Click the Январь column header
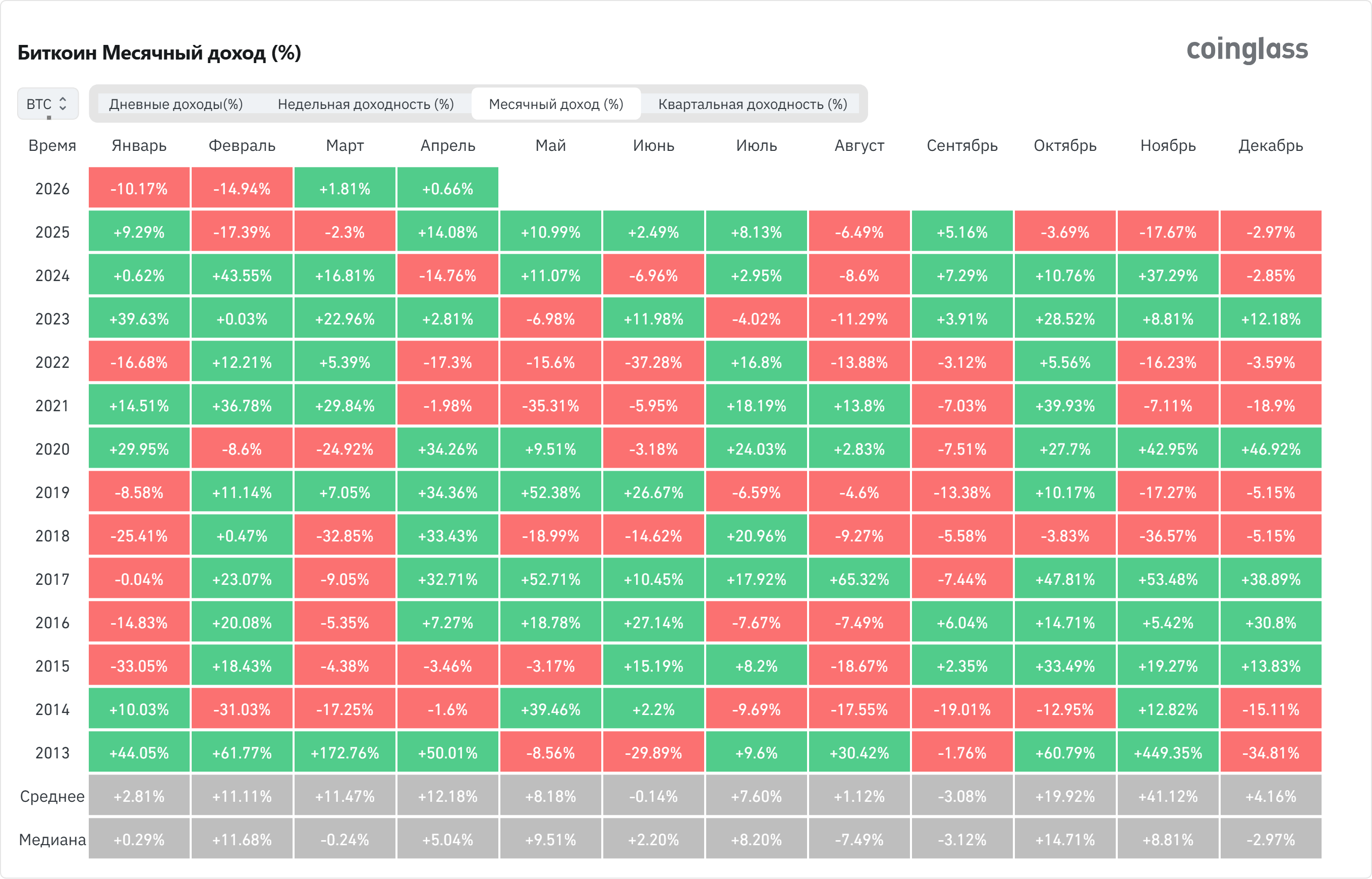1372x879 pixels. pyautogui.click(x=139, y=145)
